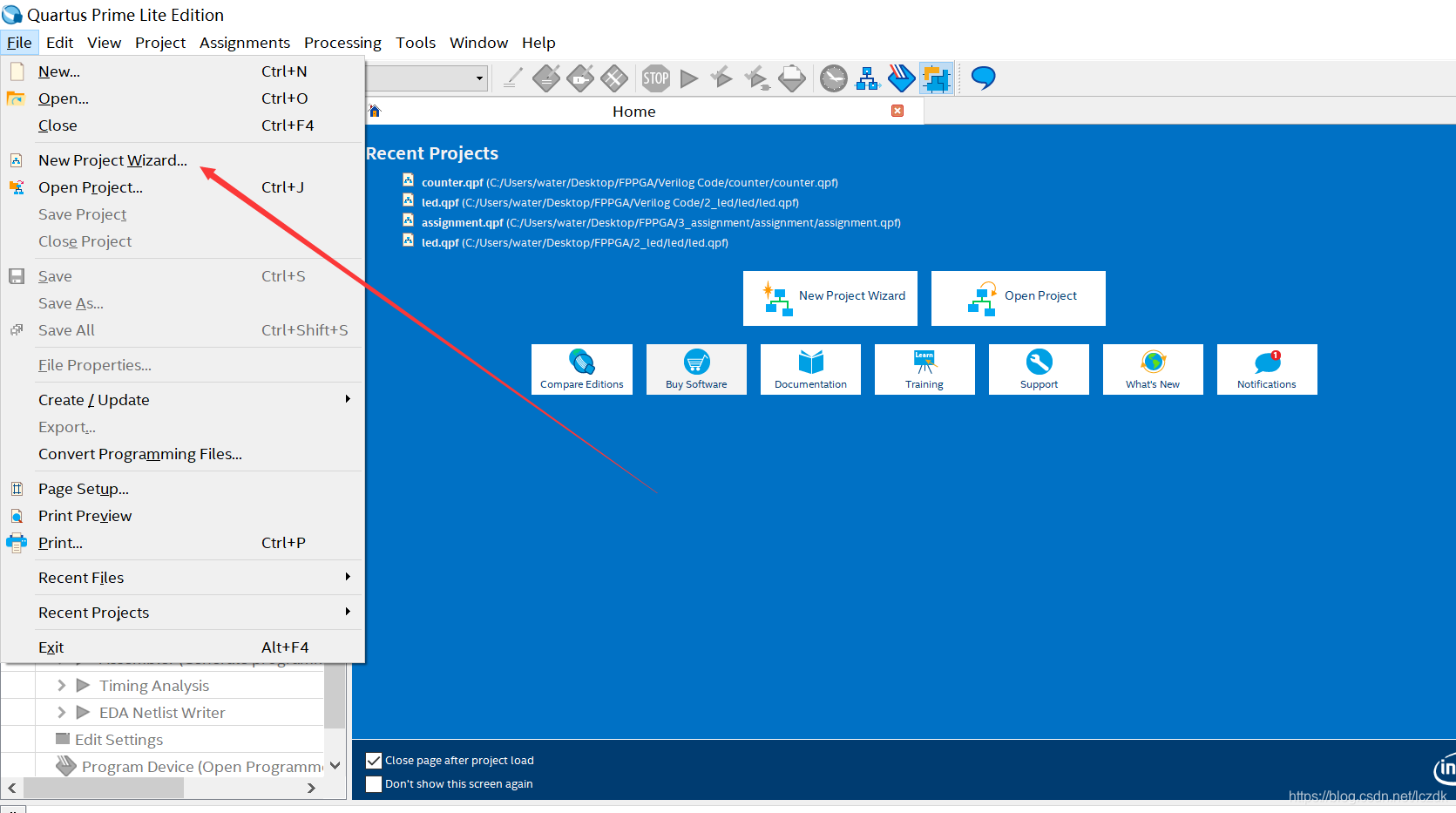Viewport: 1456px width, 813px height.
Task: Click the blue speech bubble icon
Action: pyautogui.click(x=984, y=78)
